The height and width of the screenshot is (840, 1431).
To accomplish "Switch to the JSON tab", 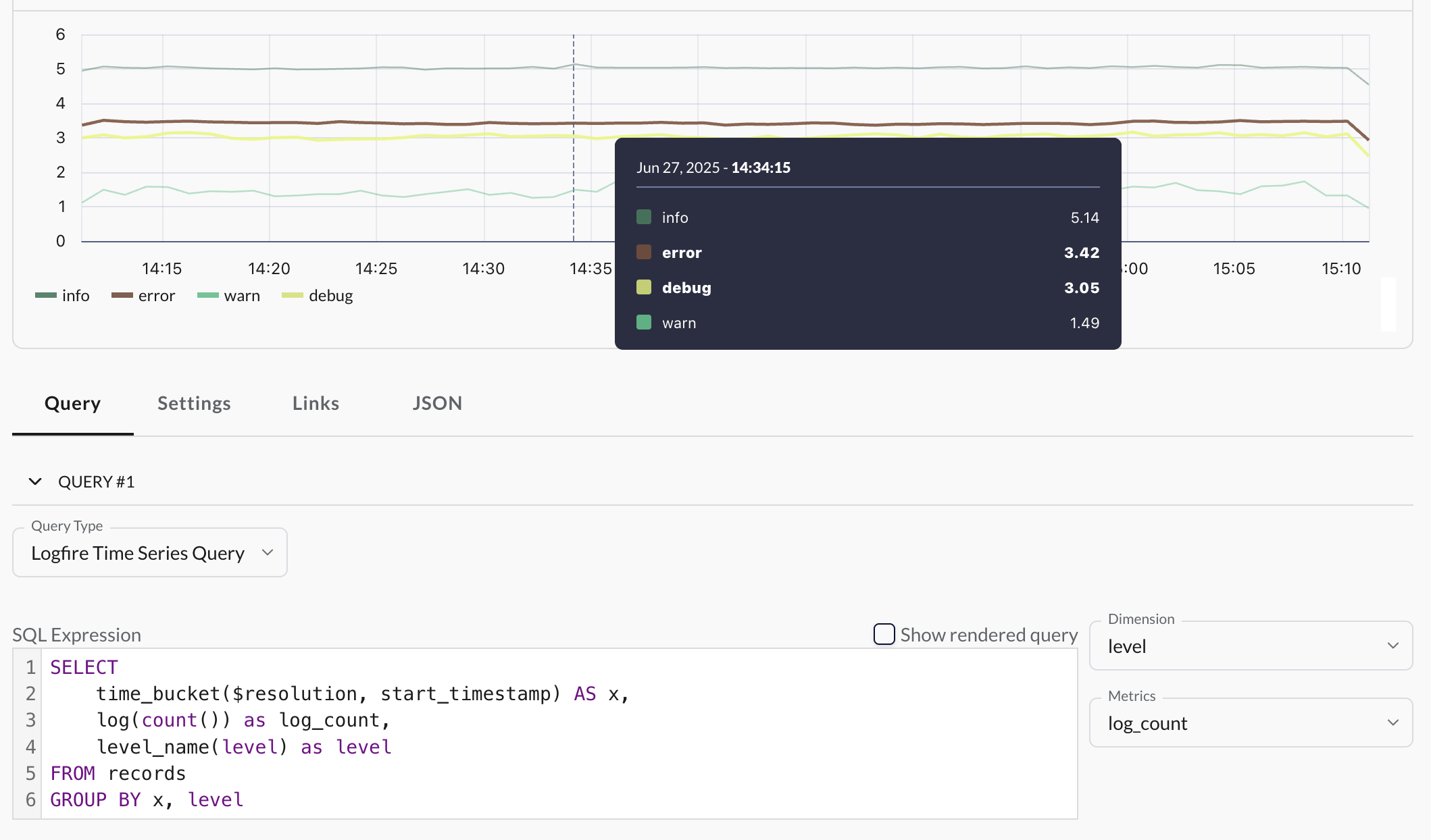I will [437, 403].
